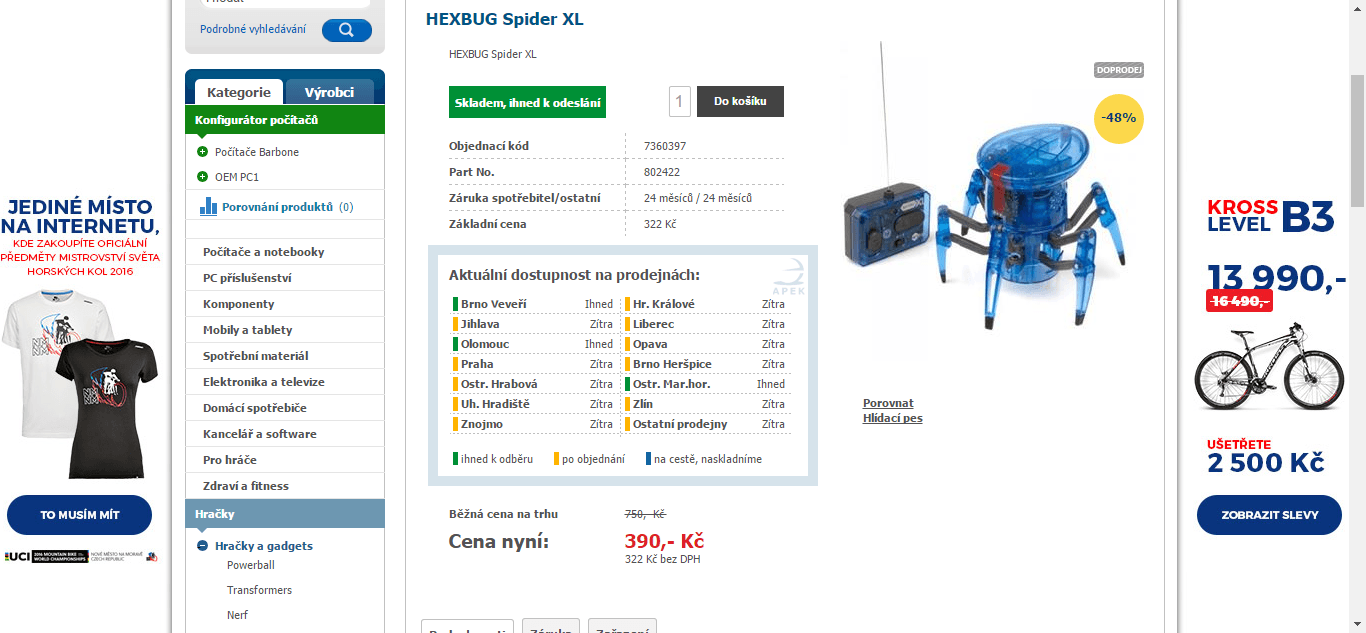The image size is (1366, 633).
Task: Open Počítače a notebooky category
Action: coord(285,252)
